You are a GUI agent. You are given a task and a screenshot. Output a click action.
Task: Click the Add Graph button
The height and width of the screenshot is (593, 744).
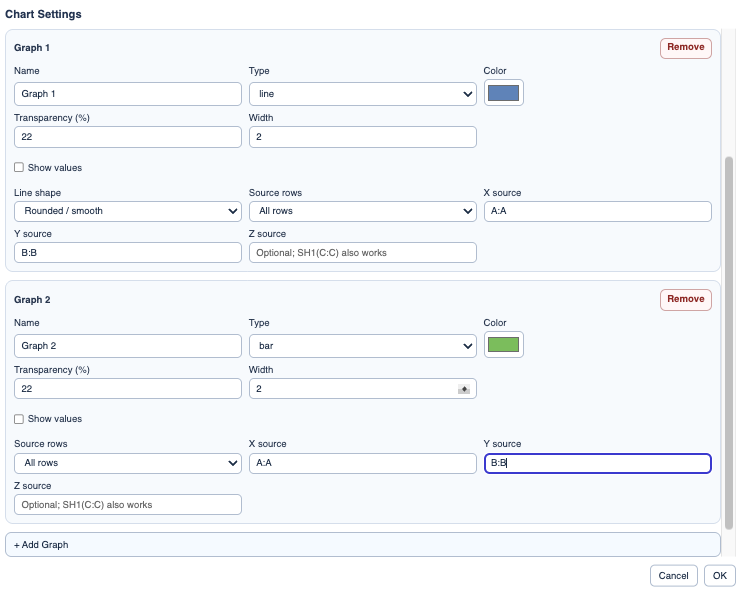(363, 544)
